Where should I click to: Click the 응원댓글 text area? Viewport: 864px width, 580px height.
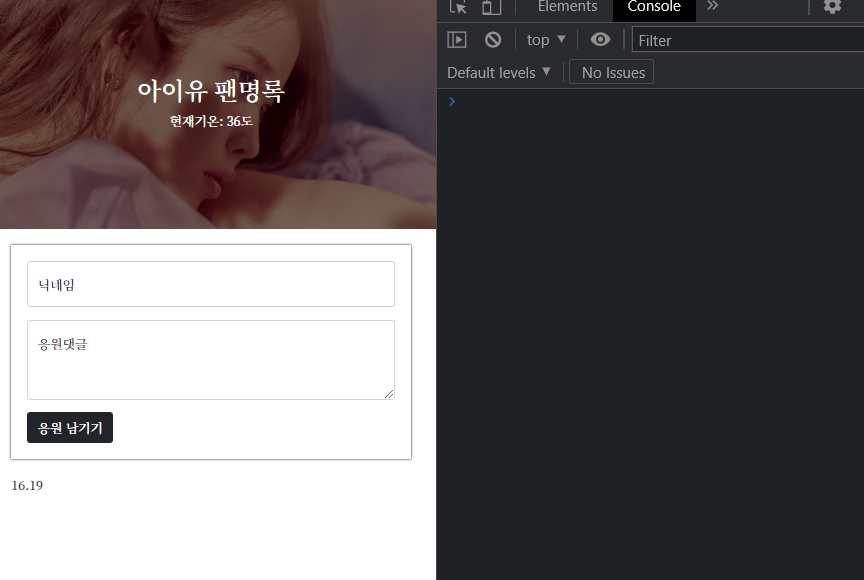[211, 360]
